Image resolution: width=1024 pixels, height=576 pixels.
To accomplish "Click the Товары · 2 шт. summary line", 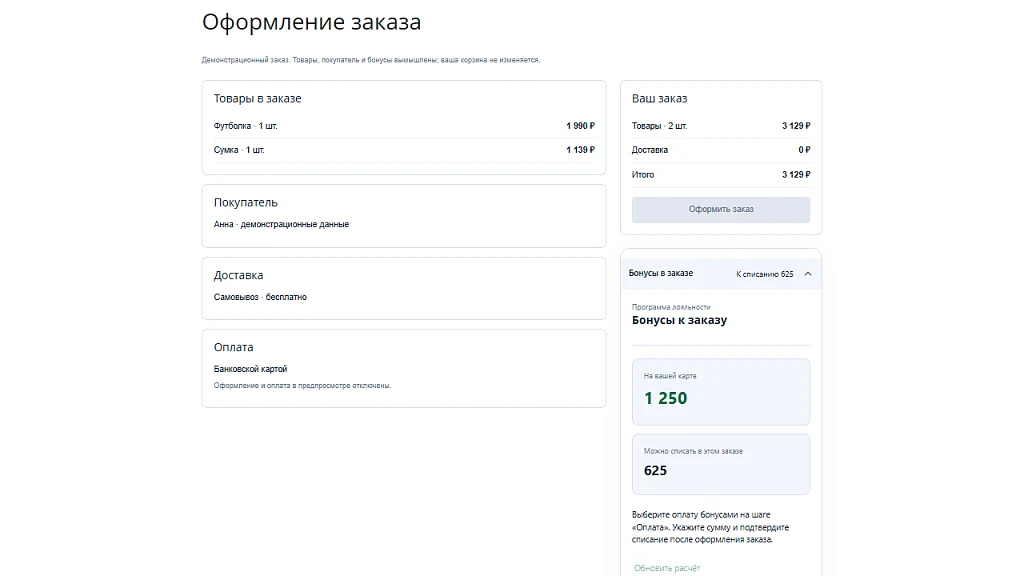I will 720,126.
